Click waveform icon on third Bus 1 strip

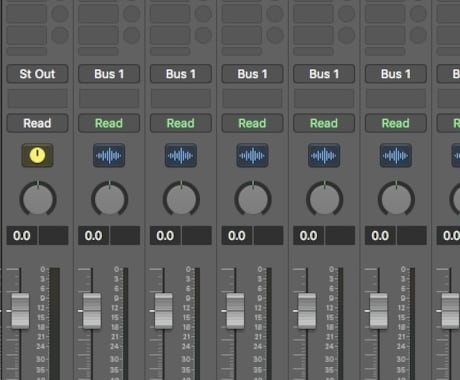252,155
